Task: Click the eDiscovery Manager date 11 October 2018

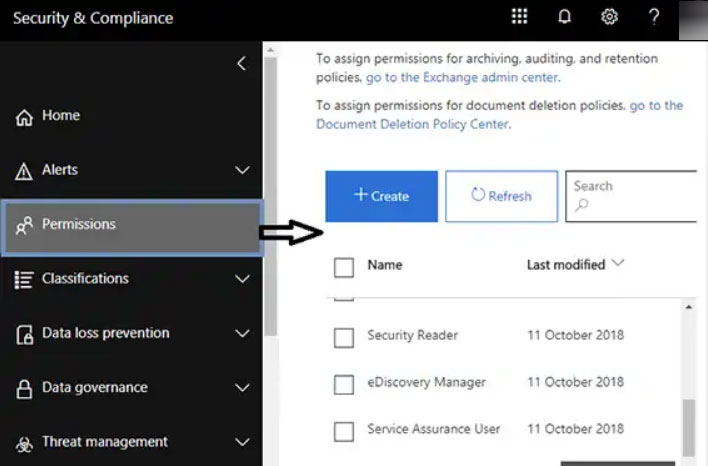Action: pos(576,382)
